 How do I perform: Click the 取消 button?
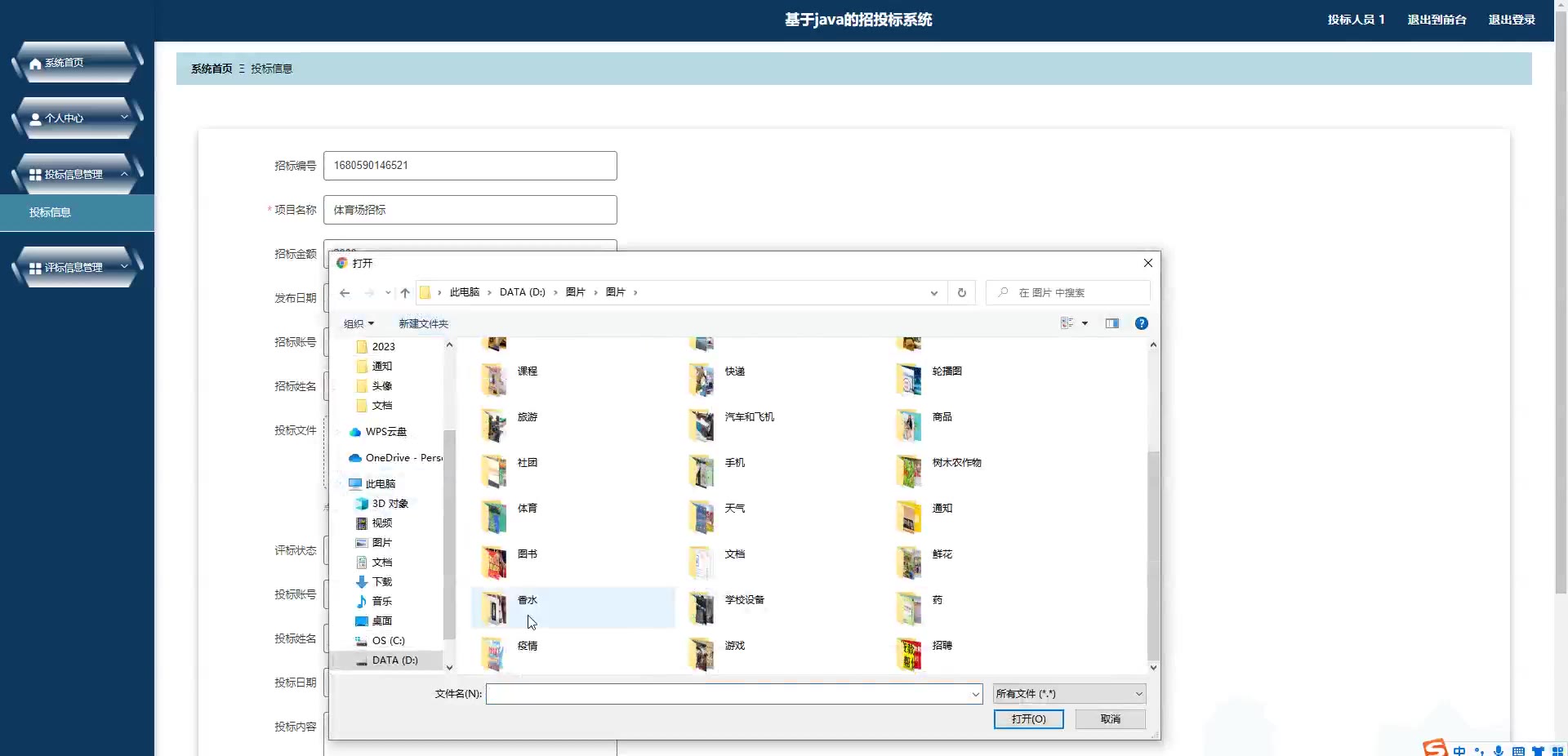[1111, 719]
